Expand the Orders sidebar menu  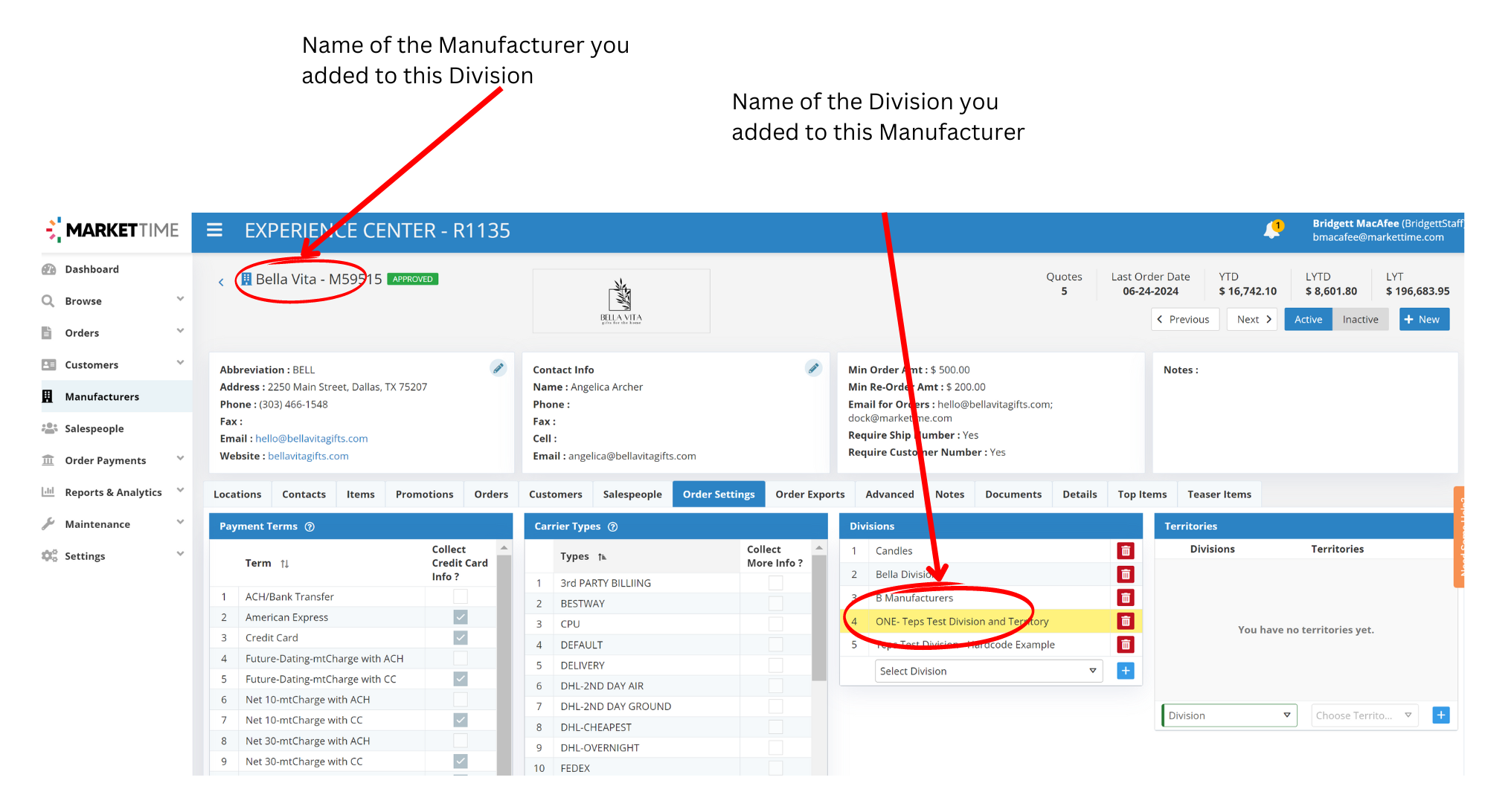pos(180,331)
